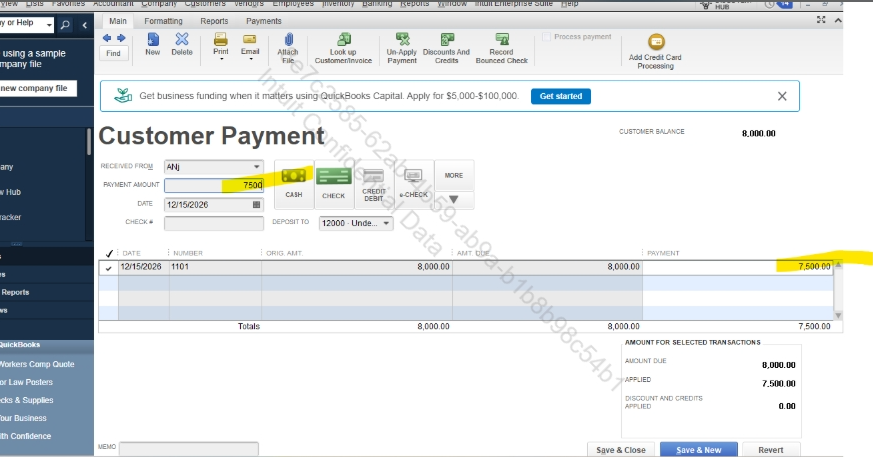
Task: Click the Check # field
Action: pyautogui.click(x=214, y=223)
